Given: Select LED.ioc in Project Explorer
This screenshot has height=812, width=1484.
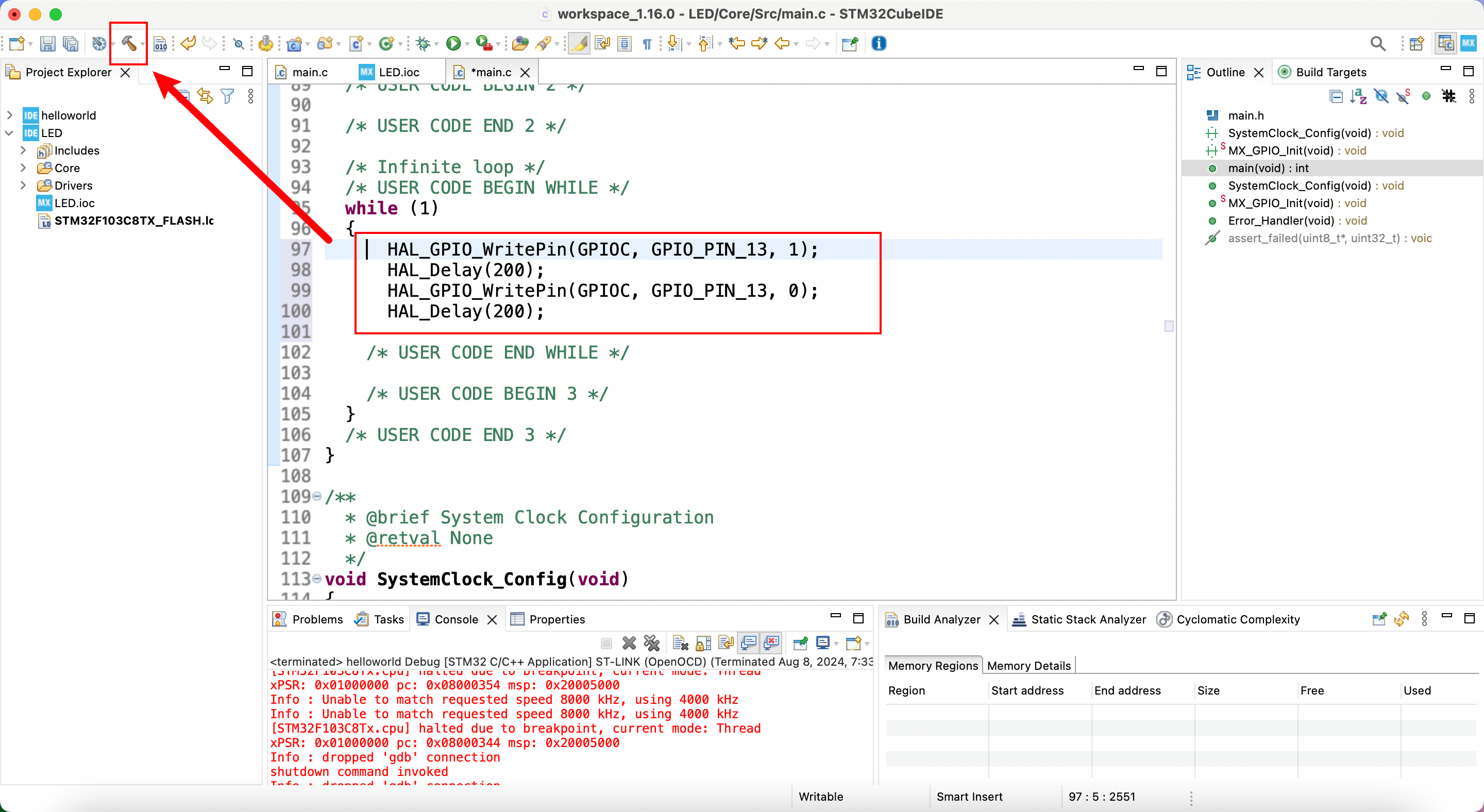Looking at the screenshot, I should pyautogui.click(x=65, y=204).
